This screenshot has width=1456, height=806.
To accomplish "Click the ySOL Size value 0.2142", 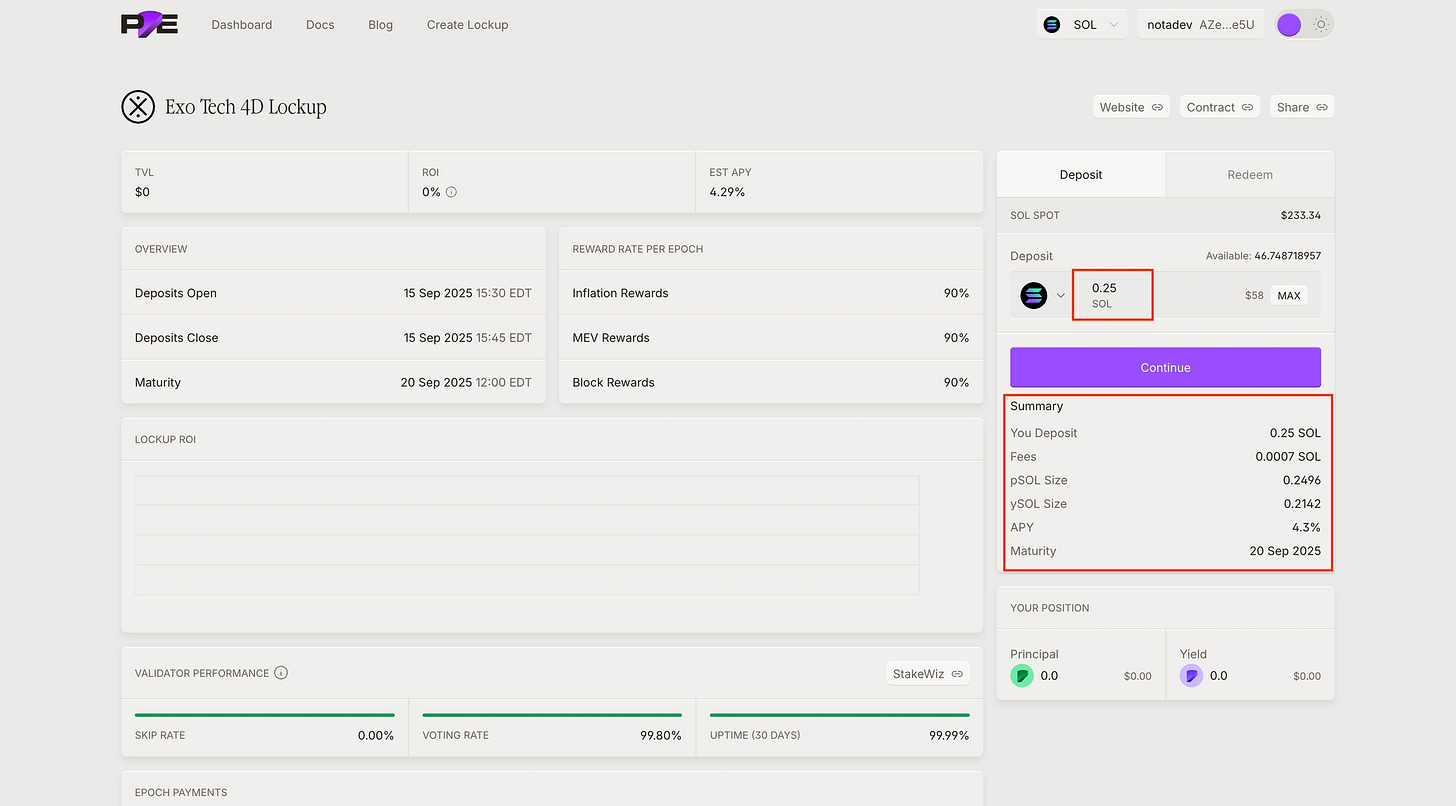I will coord(1302,504).
